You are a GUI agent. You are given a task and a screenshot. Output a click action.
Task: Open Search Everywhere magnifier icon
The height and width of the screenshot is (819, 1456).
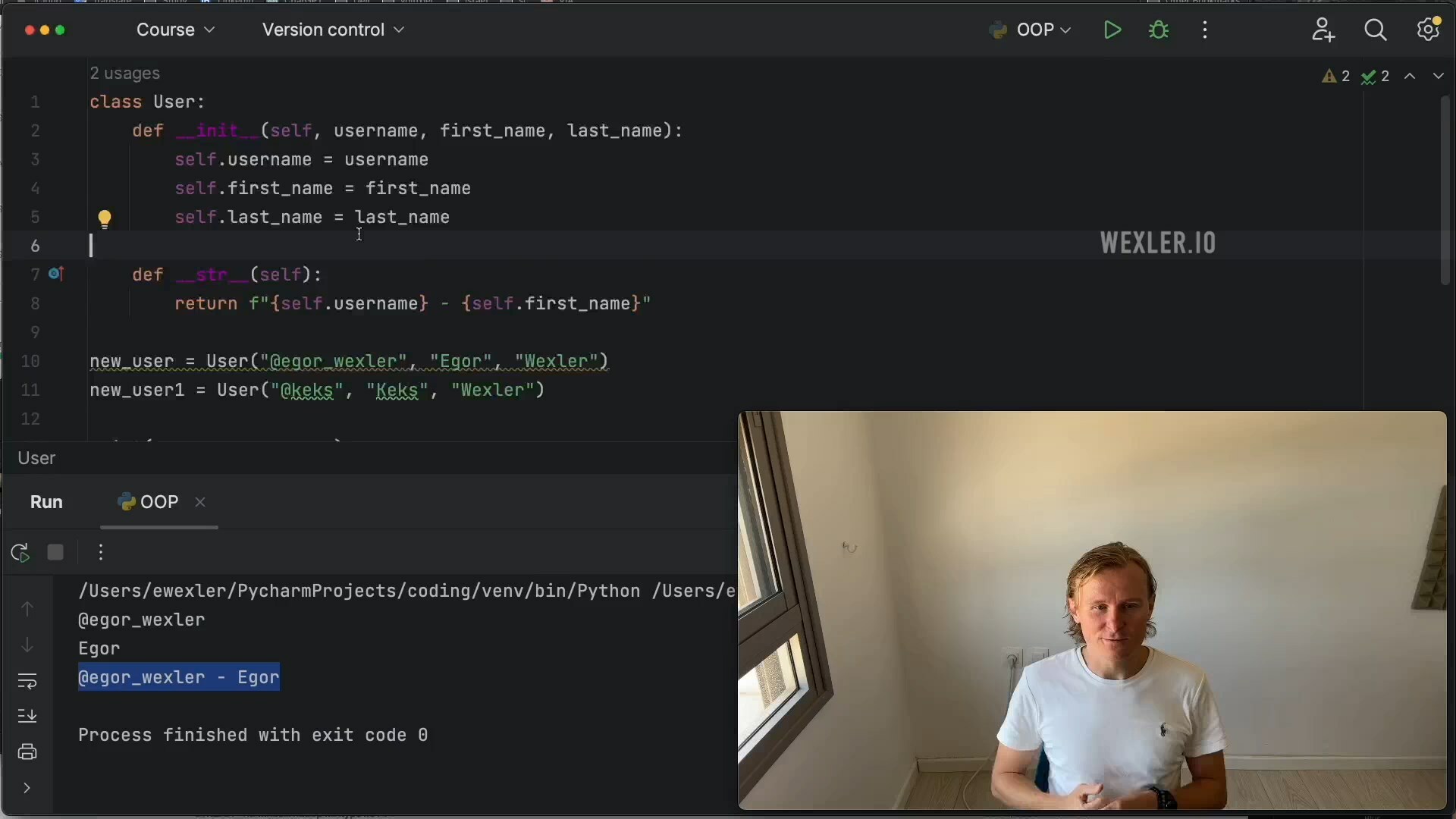(1376, 30)
